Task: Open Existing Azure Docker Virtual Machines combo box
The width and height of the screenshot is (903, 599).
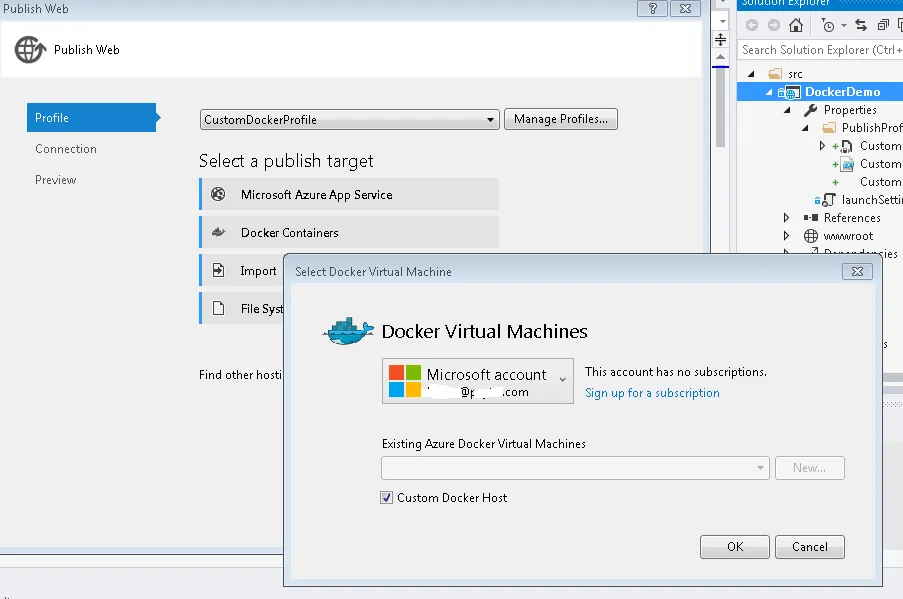Action: [x=575, y=468]
